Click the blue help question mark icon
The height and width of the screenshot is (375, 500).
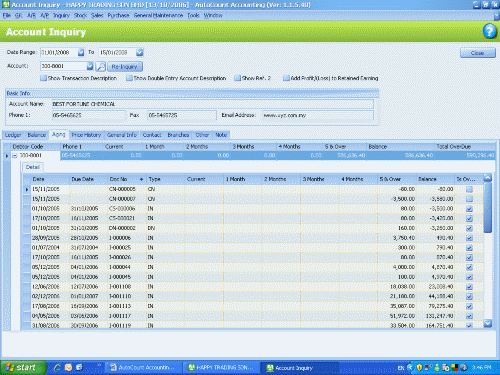(489, 31)
